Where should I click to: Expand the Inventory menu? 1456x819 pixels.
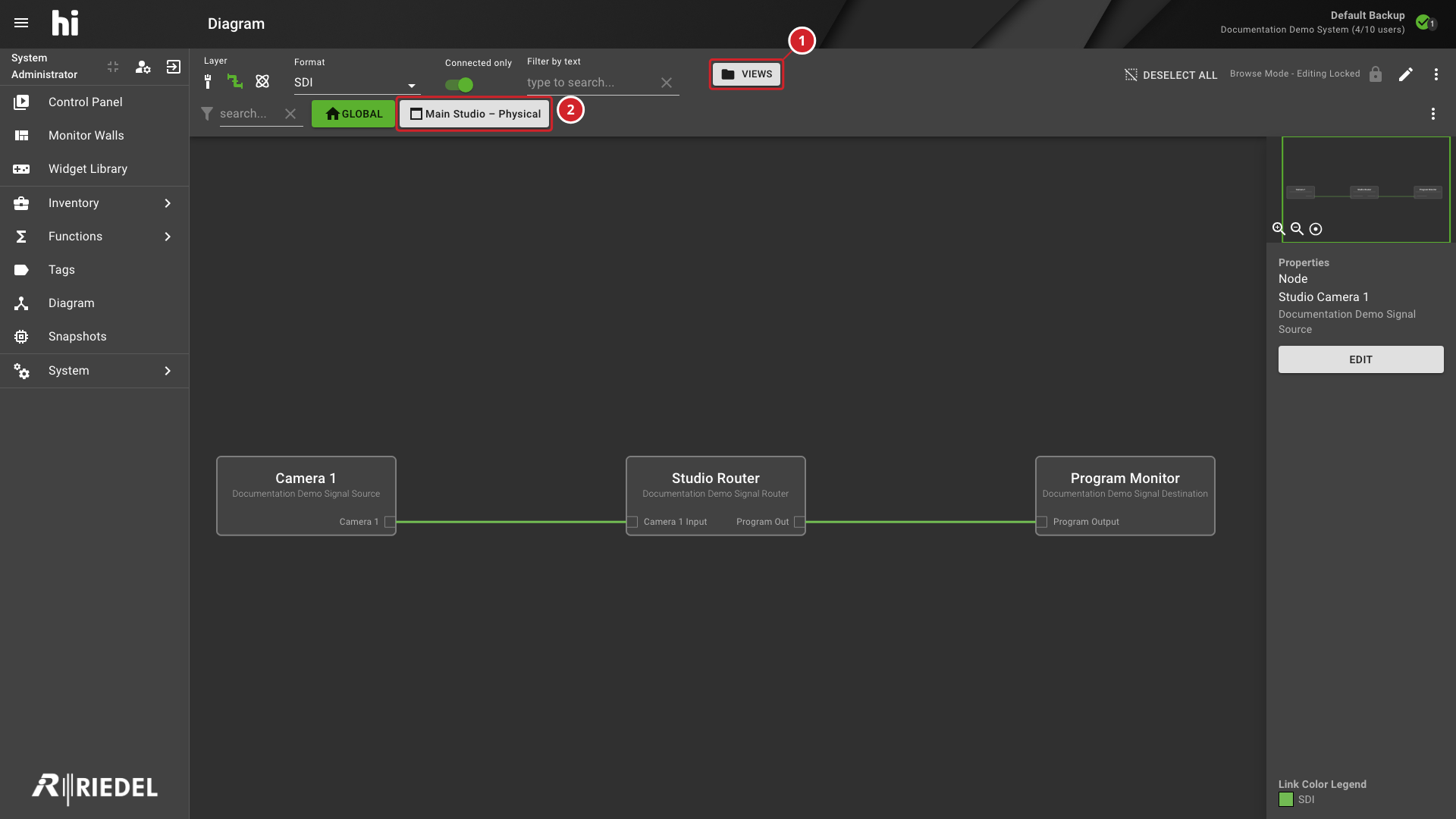point(94,203)
